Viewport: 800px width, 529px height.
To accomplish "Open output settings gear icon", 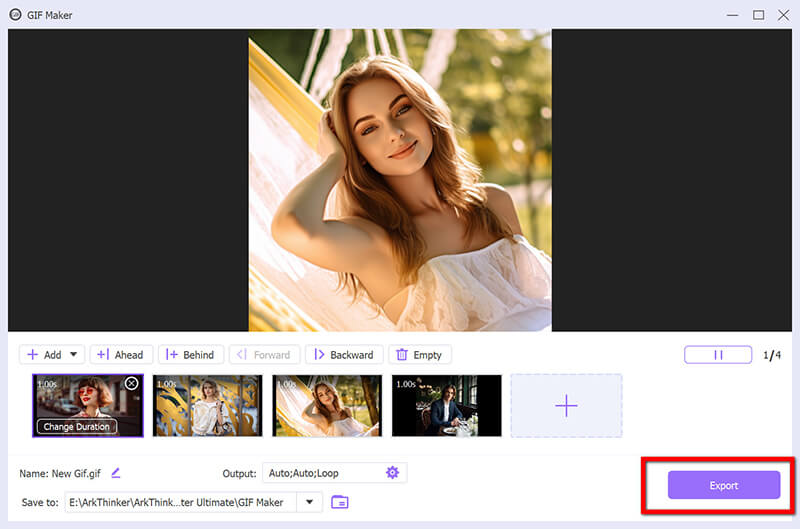I will point(392,472).
